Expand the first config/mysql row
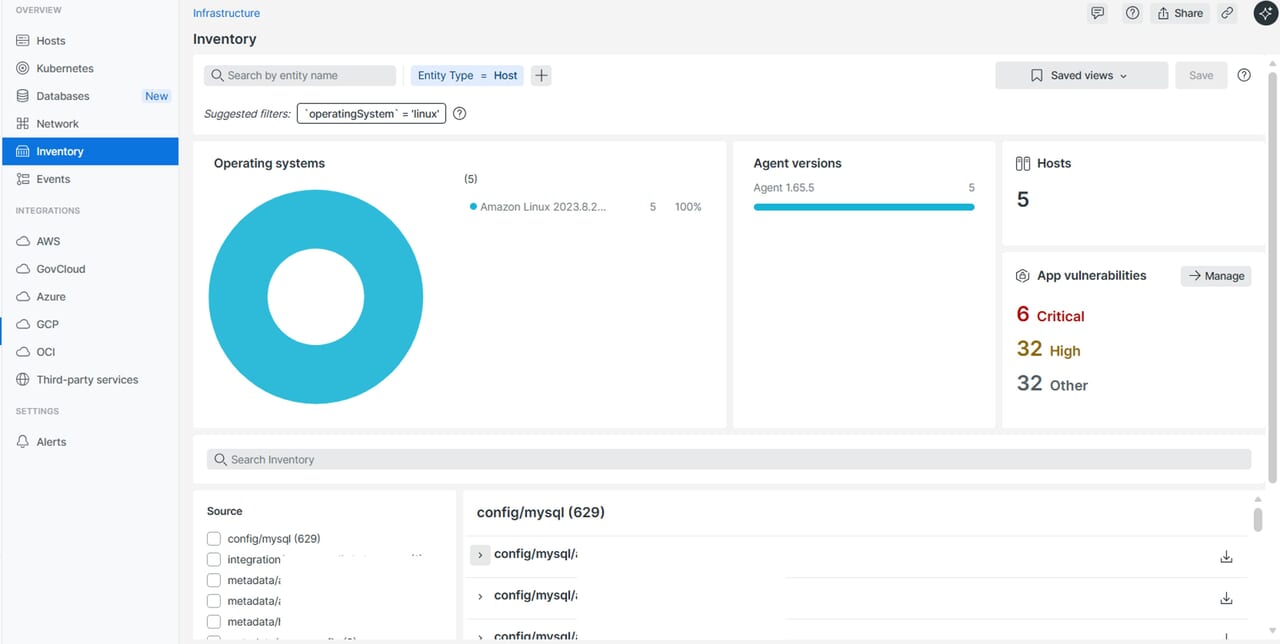The width and height of the screenshot is (1280, 644). 480,554
